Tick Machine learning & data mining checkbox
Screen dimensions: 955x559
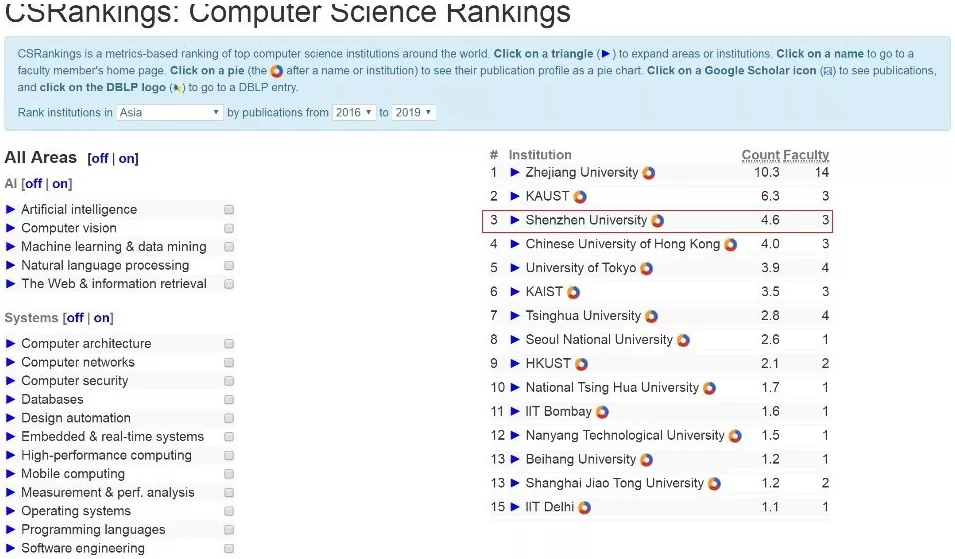[229, 247]
